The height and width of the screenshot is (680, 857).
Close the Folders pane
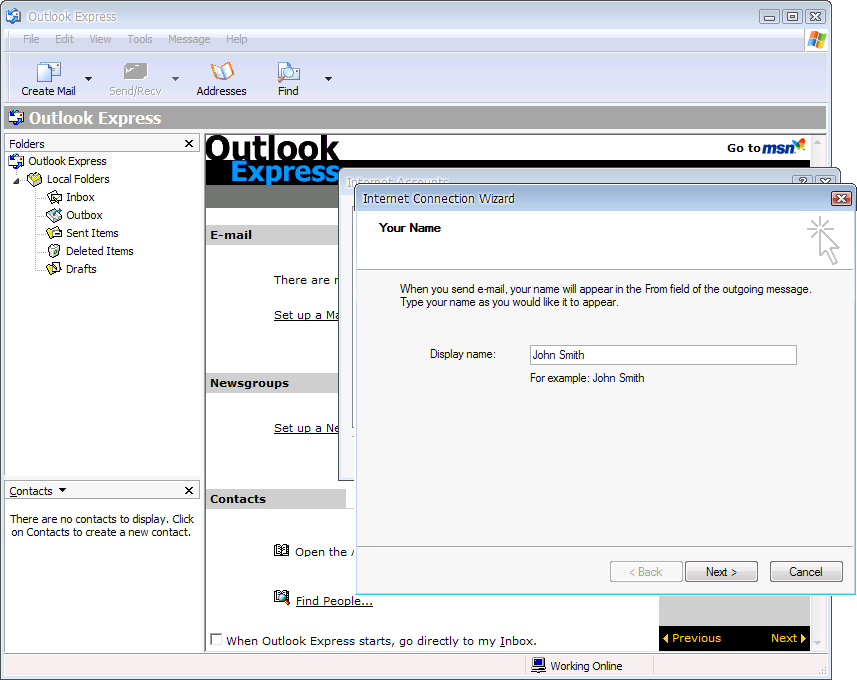(189, 144)
